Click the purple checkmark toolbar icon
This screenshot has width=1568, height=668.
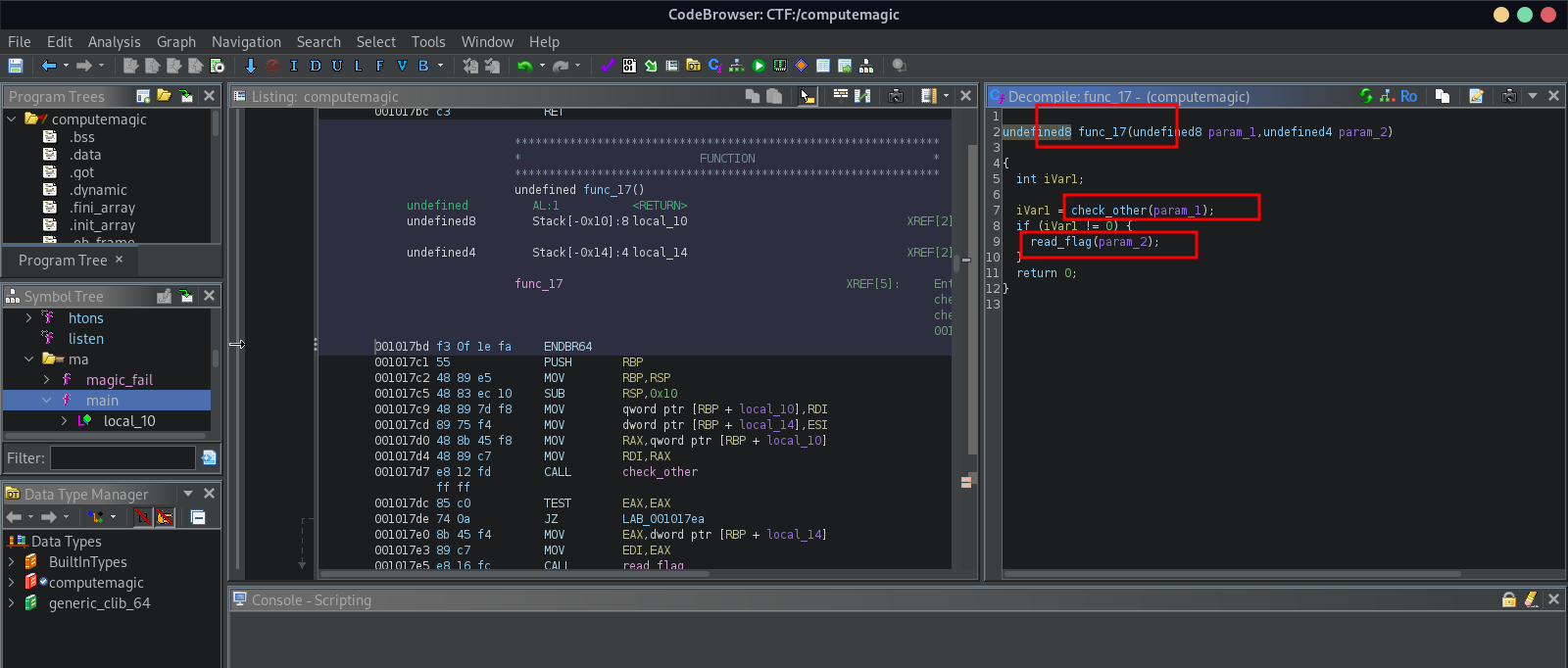point(608,66)
